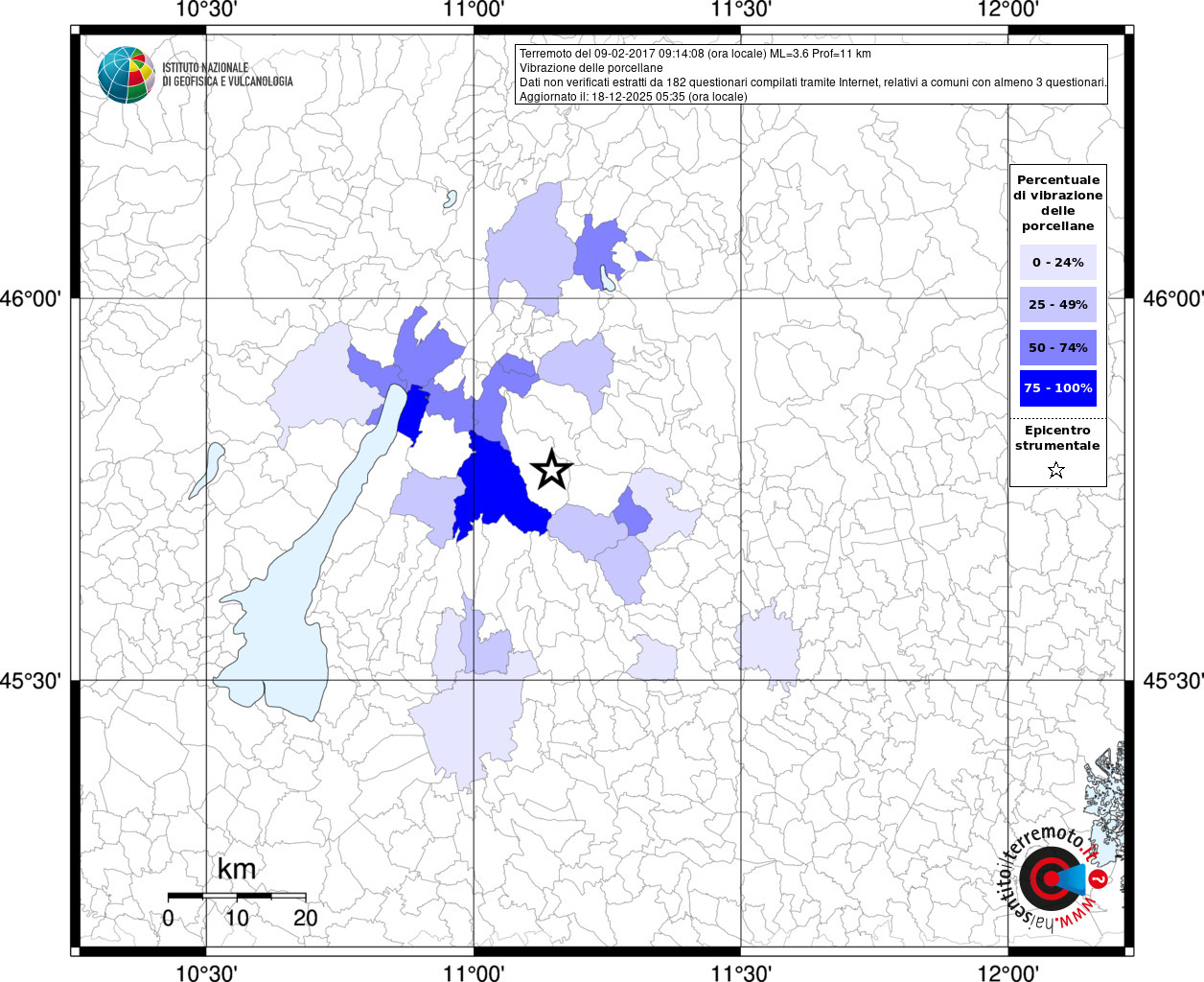Click the right 45°30' latitude label
Image resolution: width=1204 pixels, height=982 pixels.
(1173, 681)
